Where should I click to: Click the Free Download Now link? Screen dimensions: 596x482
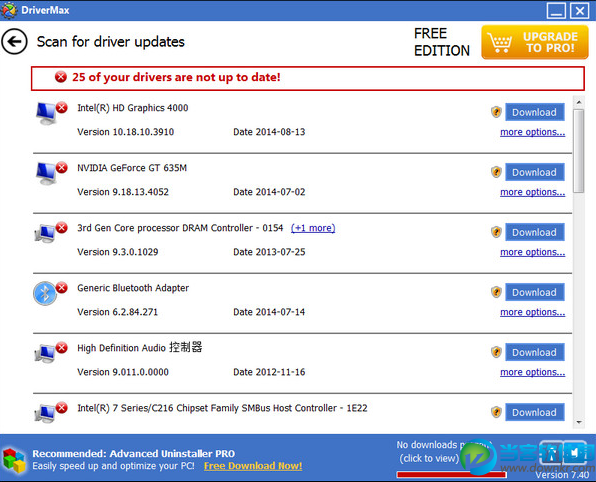point(253,466)
